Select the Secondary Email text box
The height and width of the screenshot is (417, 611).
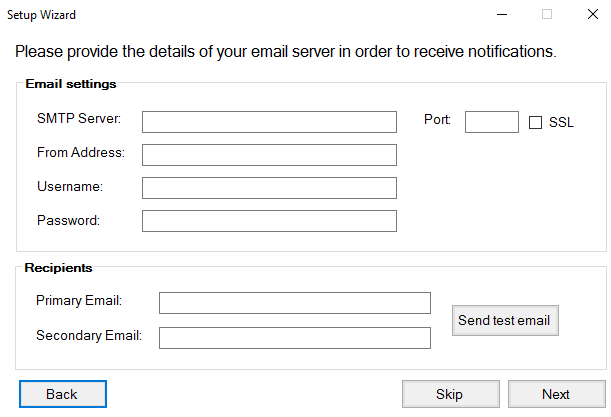tap(295, 338)
